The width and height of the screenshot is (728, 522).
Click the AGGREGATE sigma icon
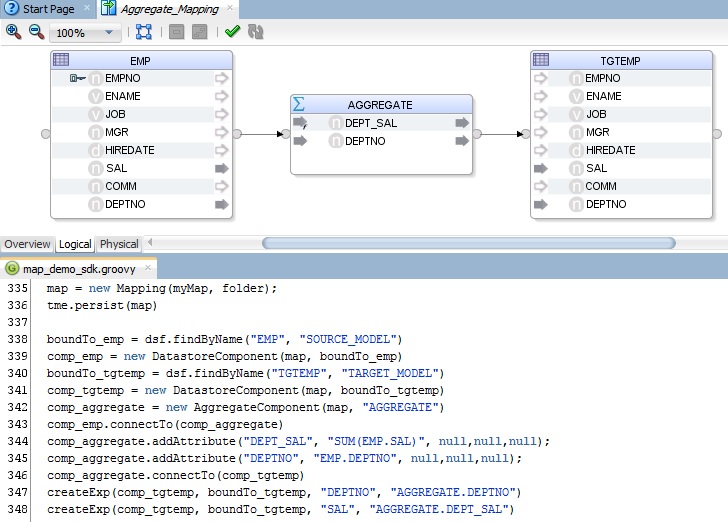[300, 104]
